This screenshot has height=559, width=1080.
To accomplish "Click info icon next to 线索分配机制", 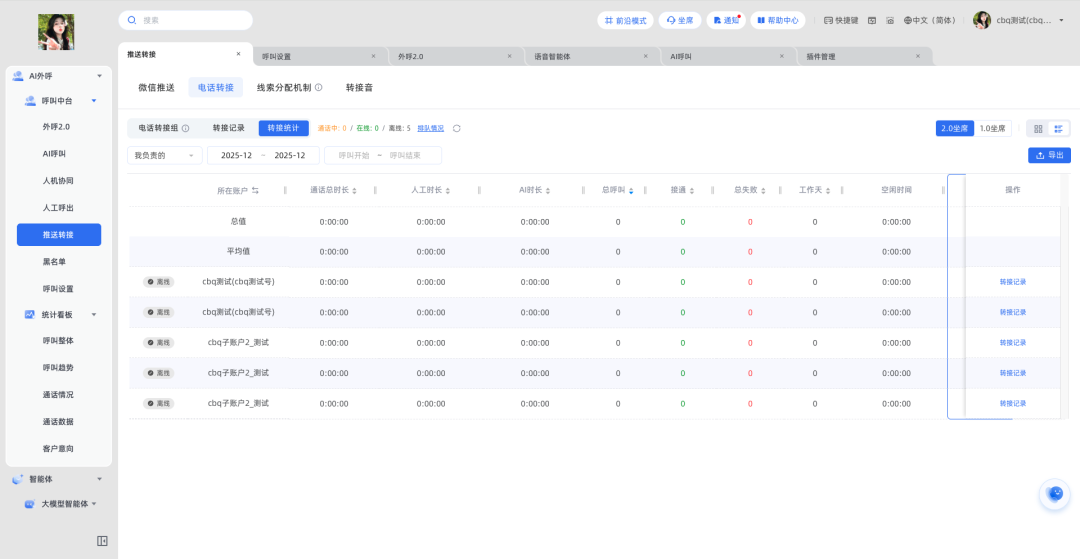I will tap(319, 88).
